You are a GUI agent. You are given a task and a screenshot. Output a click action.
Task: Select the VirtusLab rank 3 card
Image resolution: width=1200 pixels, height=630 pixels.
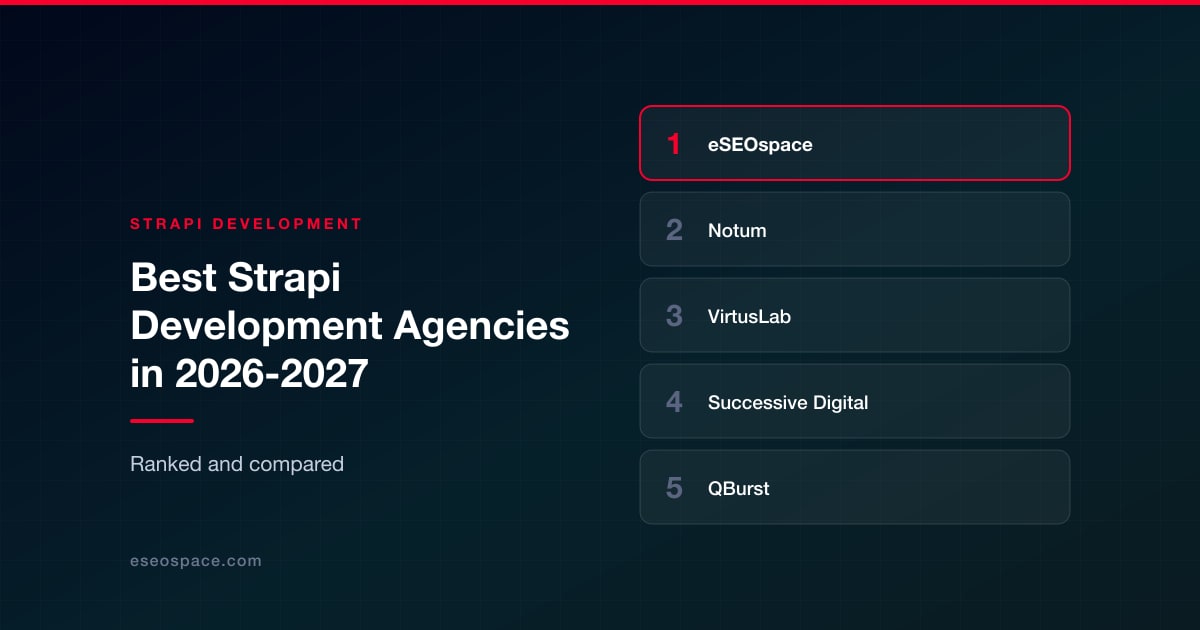855,315
